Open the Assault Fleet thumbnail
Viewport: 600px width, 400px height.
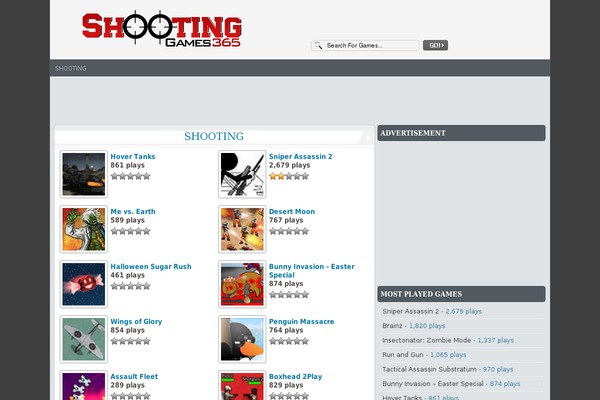pyautogui.click(x=84, y=385)
